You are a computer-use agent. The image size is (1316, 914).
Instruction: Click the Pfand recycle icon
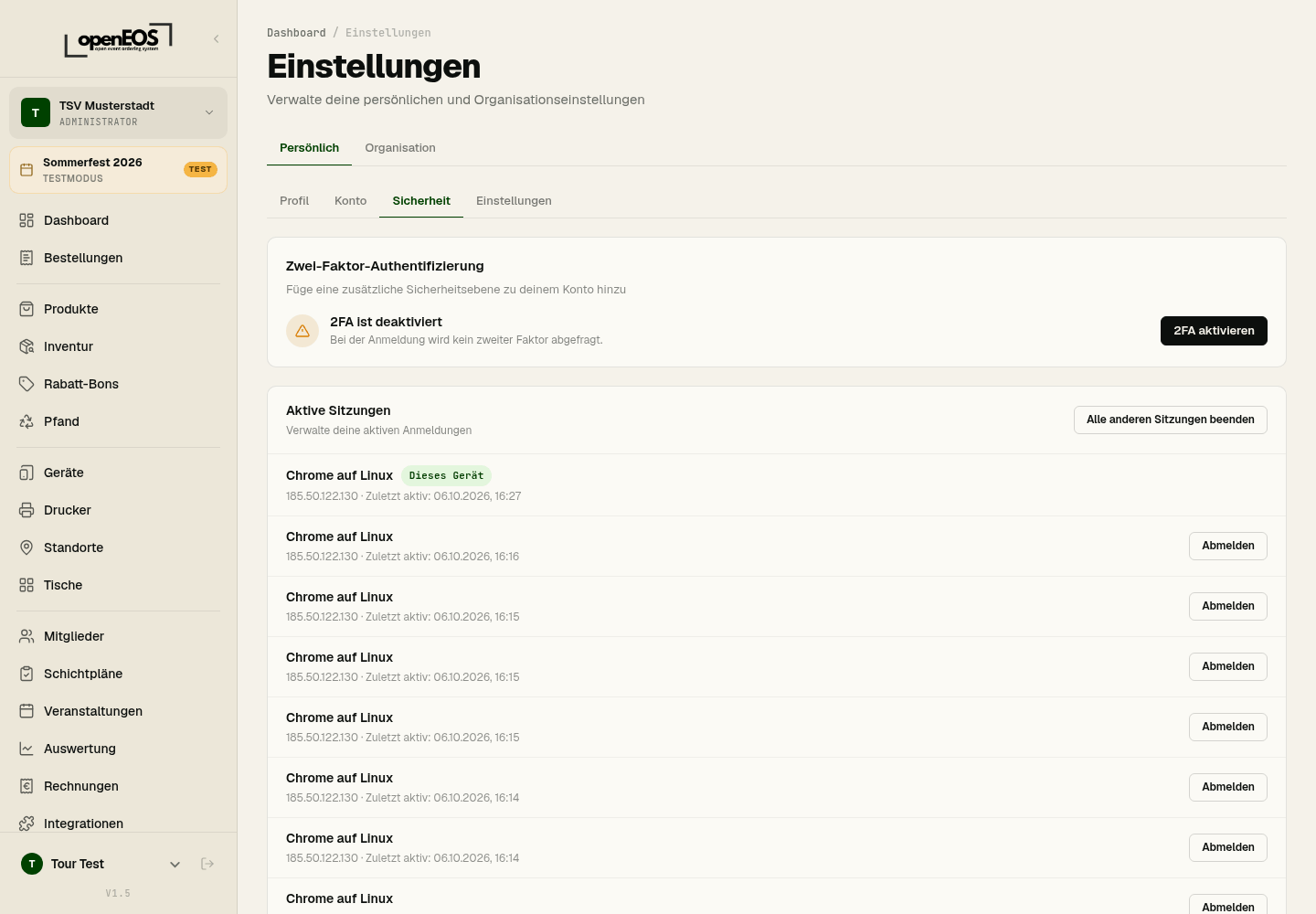(27, 421)
